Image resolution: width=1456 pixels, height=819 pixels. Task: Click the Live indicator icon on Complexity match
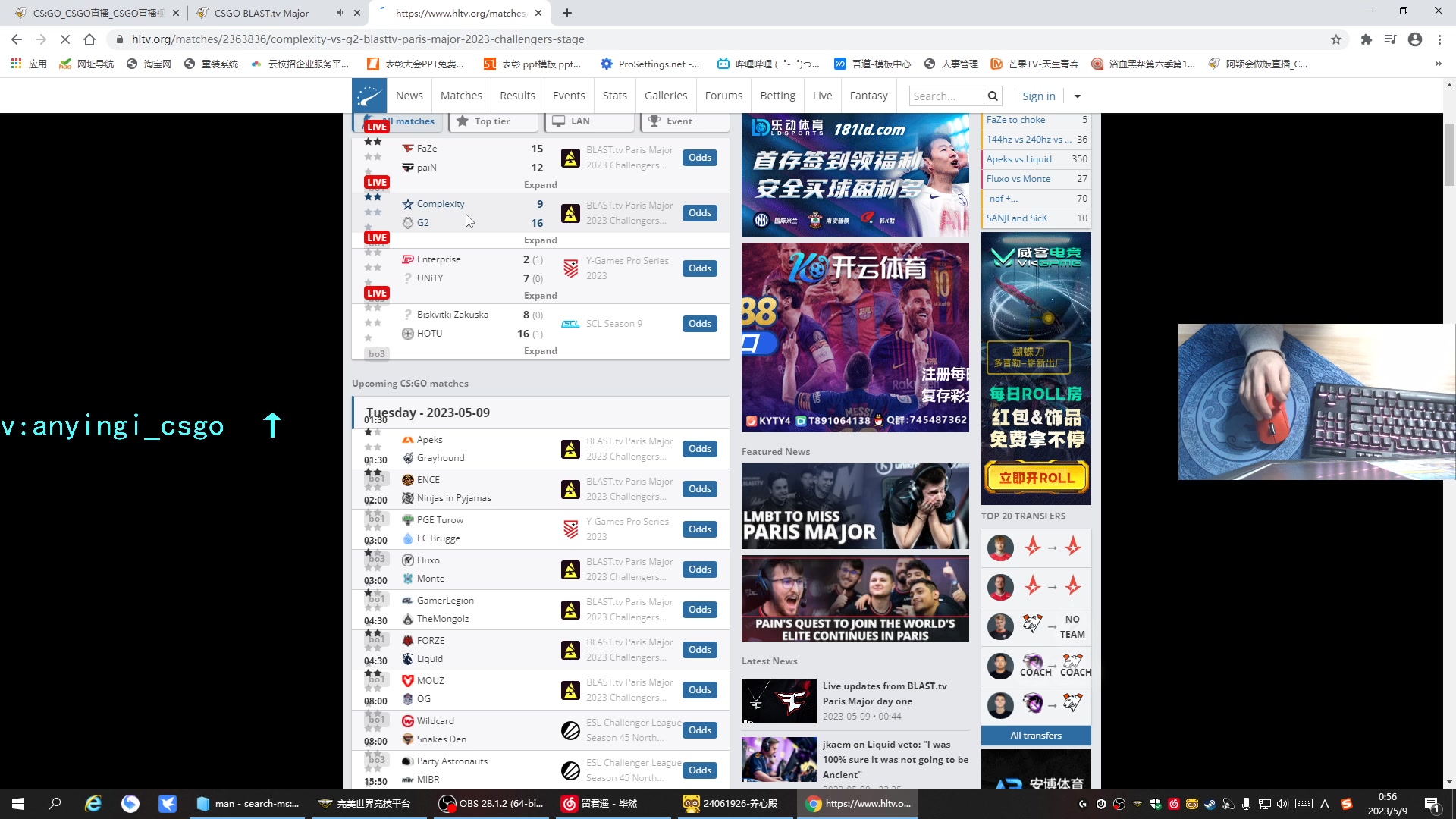tap(377, 238)
